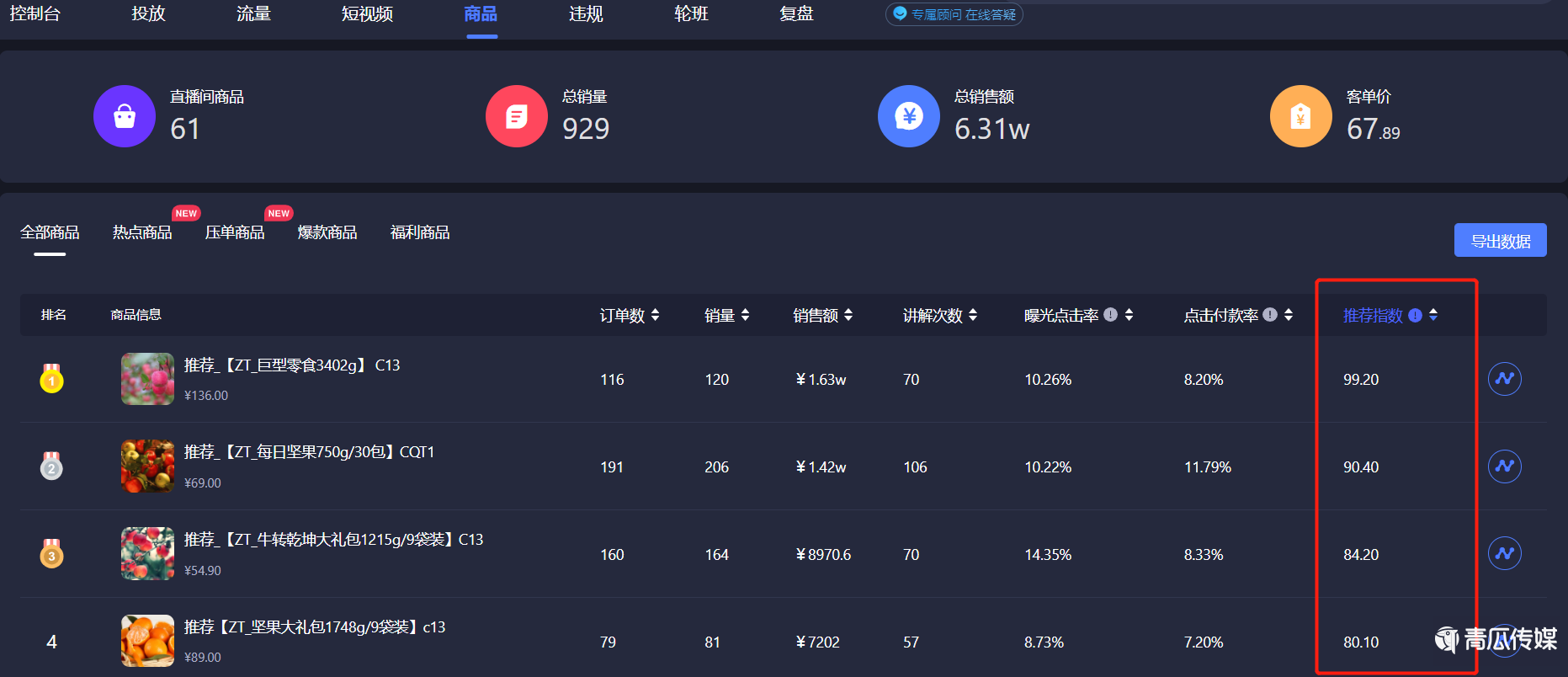
Task: Sort table by 销售额 column
Action: click(x=848, y=315)
